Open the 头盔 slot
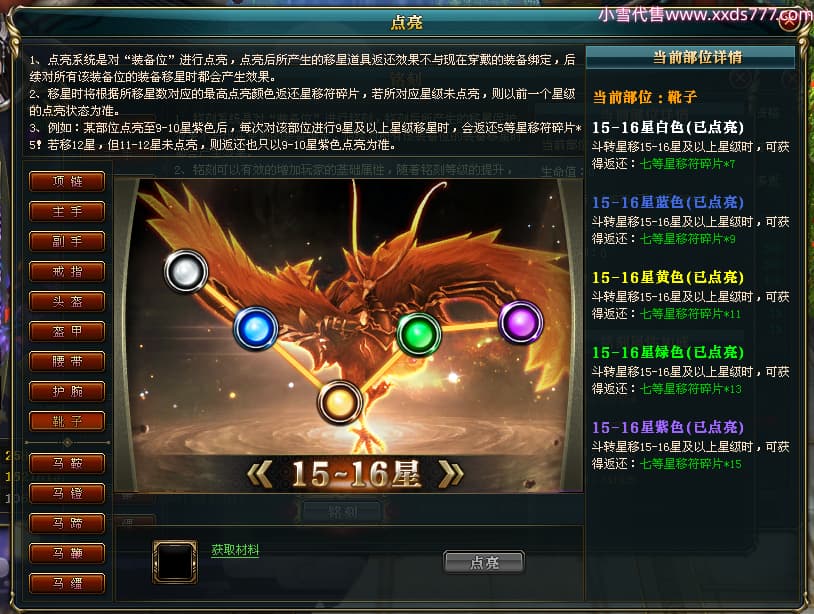The height and width of the screenshot is (614, 814). tap(67, 302)
